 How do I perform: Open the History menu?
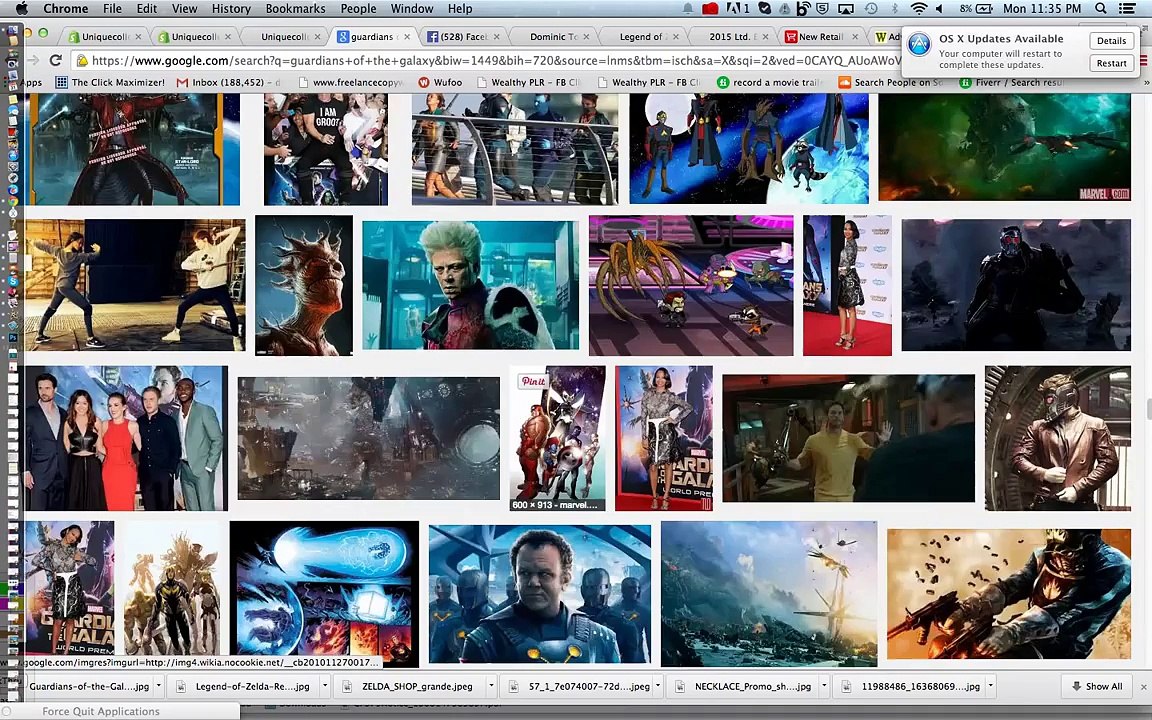[x=231, y=9]
